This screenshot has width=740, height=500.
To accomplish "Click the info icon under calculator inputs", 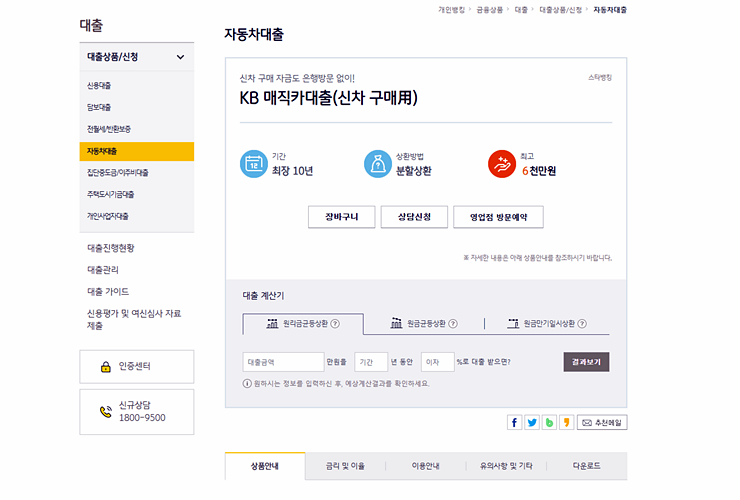I will [x=247, y=383].
